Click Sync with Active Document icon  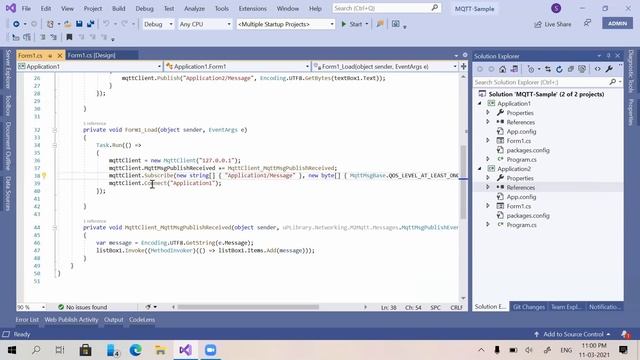click(548, 69)
